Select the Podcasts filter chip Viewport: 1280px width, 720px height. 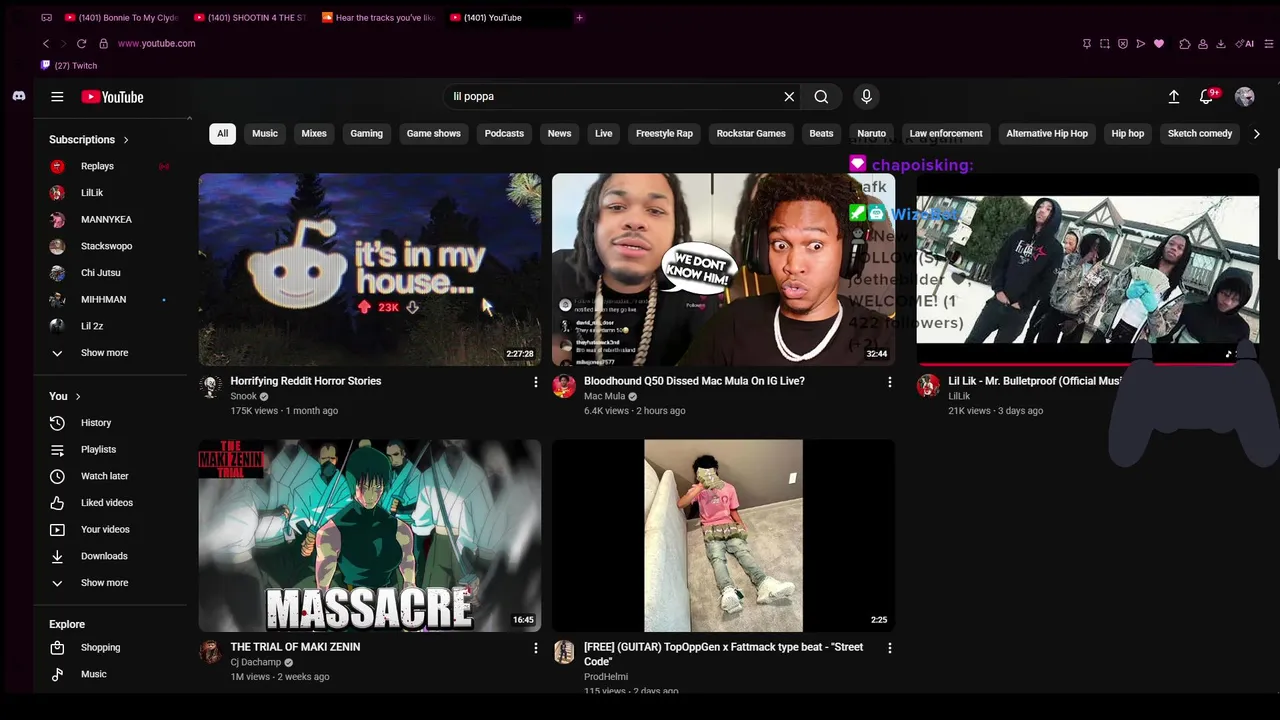(504, 133)
